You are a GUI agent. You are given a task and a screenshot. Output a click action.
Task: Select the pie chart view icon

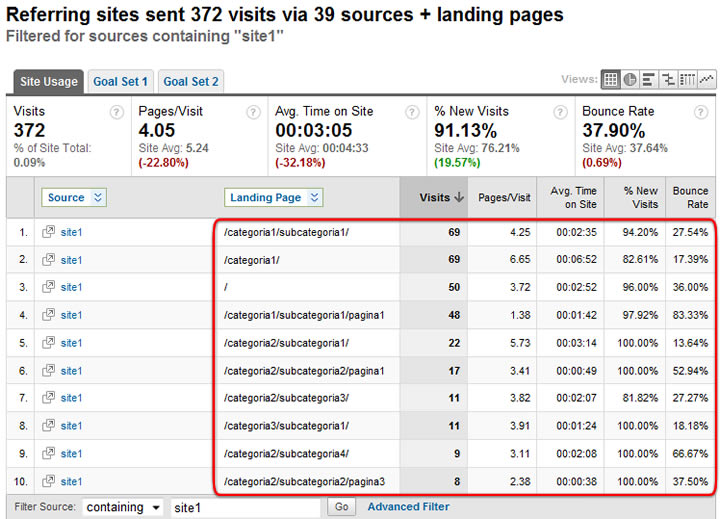click(x=630, y=80)
